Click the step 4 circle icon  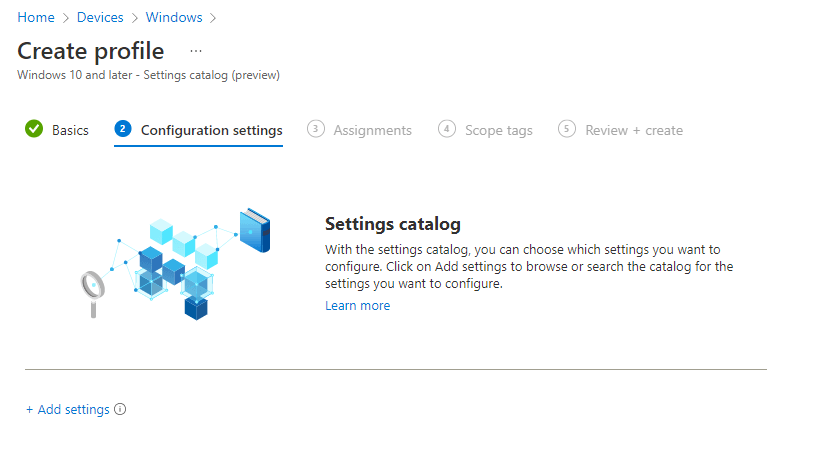click(x=447, y=129)
